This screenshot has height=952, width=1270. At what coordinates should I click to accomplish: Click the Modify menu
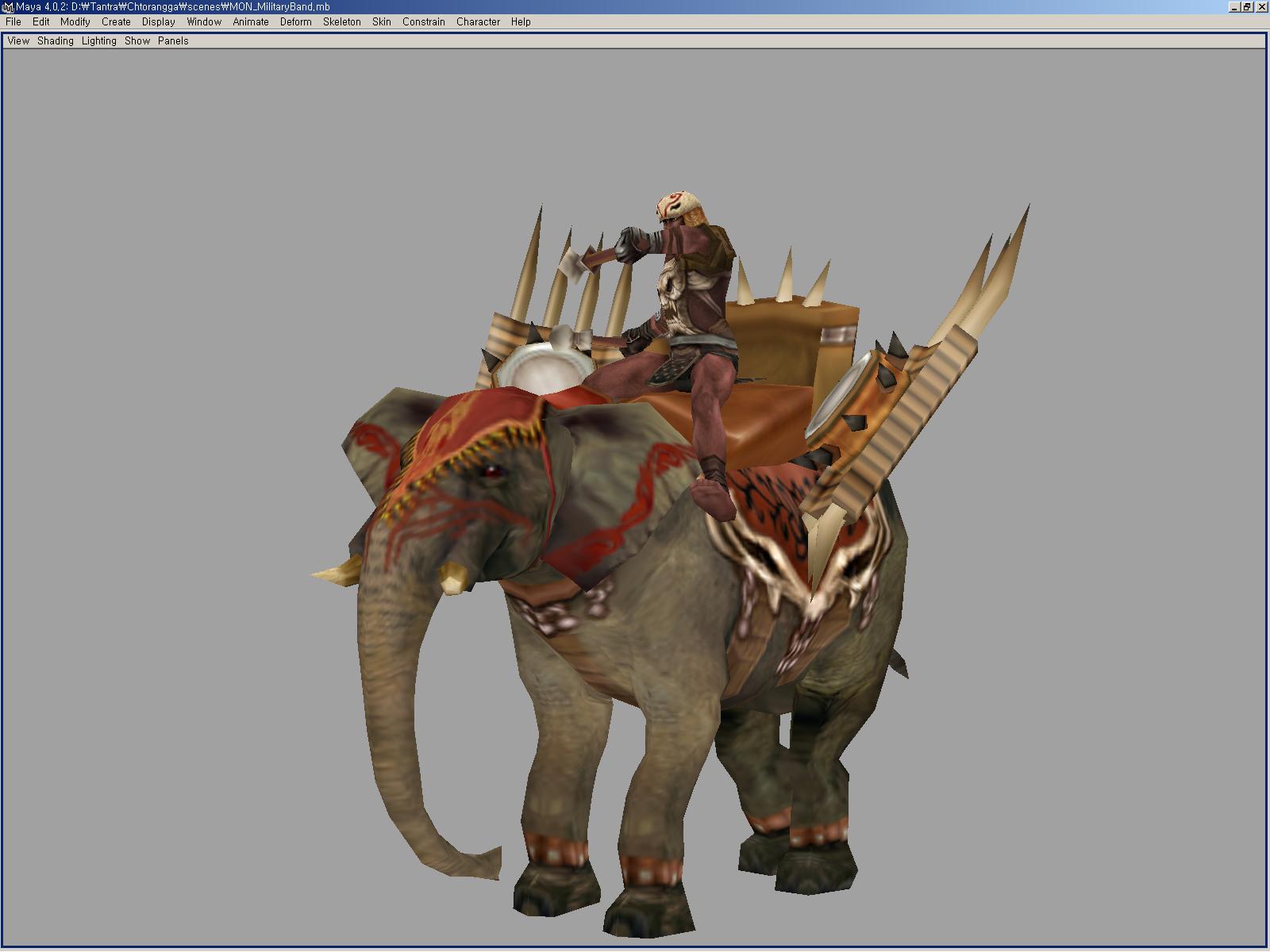[75, 22]
